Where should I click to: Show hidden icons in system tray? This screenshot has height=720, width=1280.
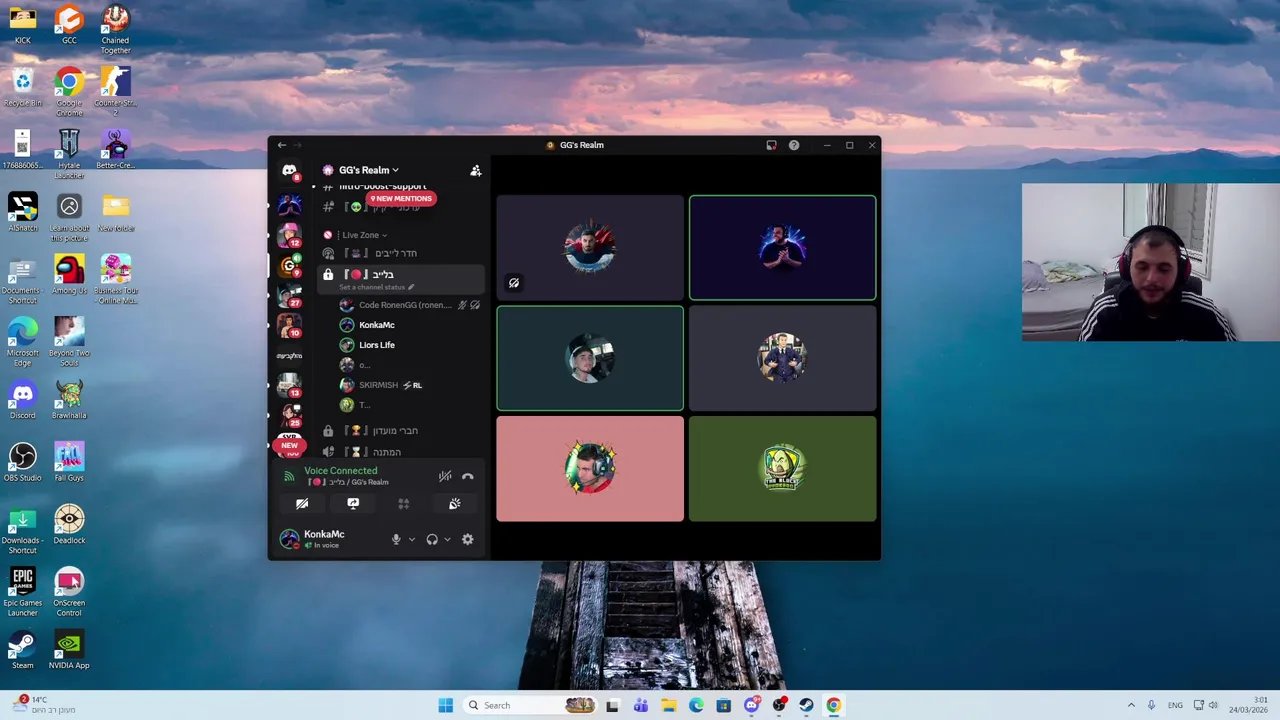point(1131,705)
